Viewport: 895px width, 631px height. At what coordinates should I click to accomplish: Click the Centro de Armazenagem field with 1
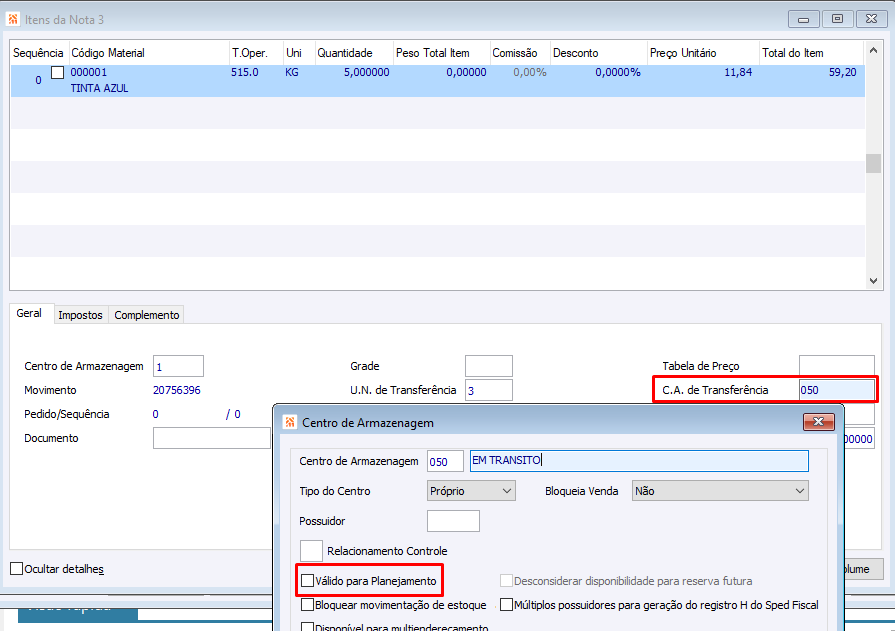(x=178, y=367)
